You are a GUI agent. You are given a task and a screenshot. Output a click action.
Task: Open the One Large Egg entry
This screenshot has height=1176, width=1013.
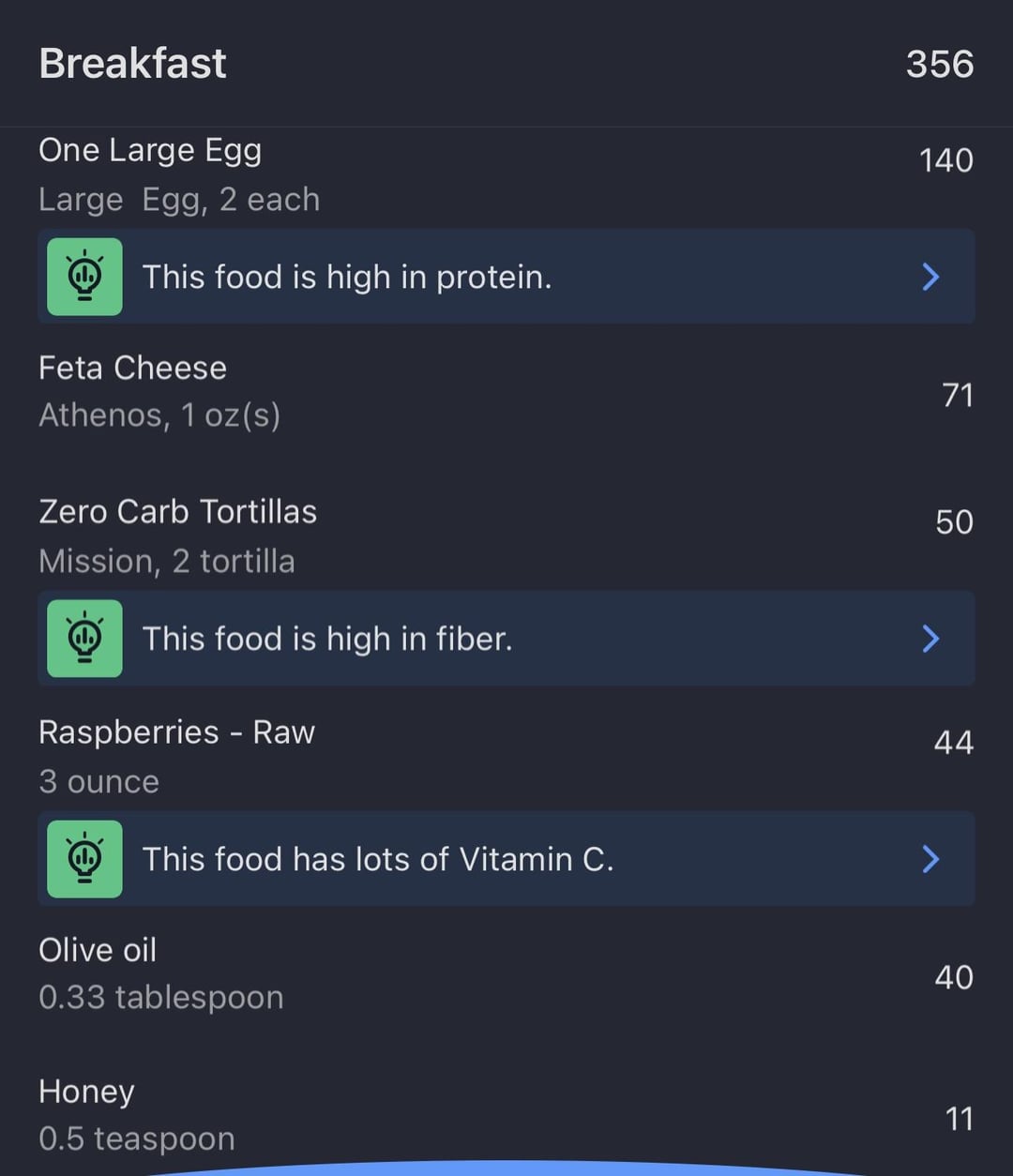pos(506,175)
